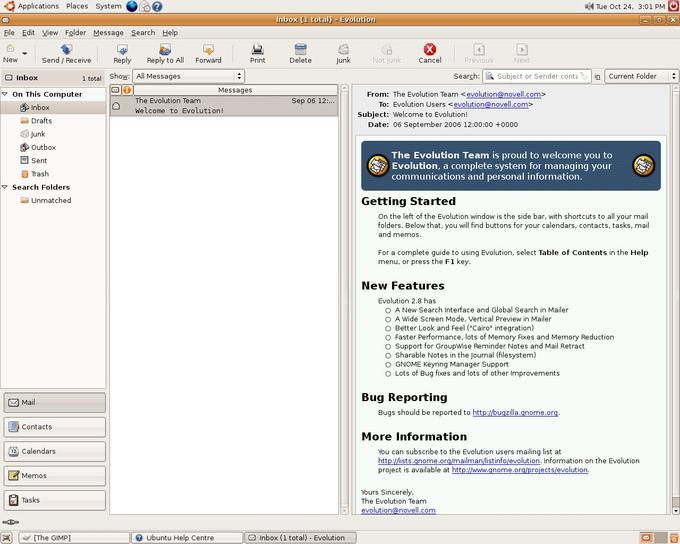Switch to the Calendars component
This screenshot has height=544, width=680.
point(55,451)
